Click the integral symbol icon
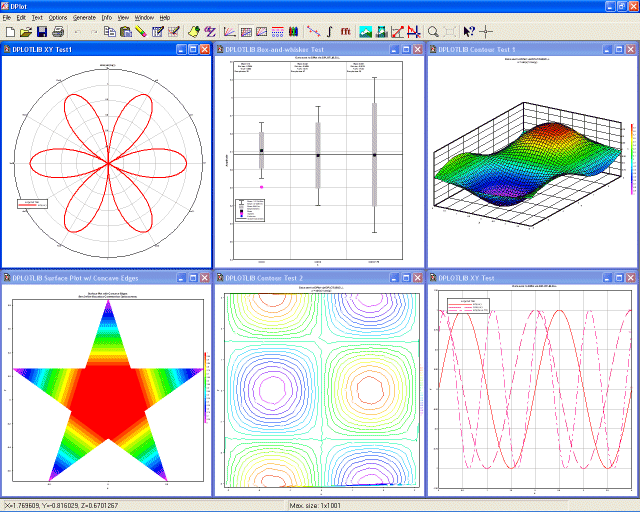 pyautogui.click(x=330, y=32)
